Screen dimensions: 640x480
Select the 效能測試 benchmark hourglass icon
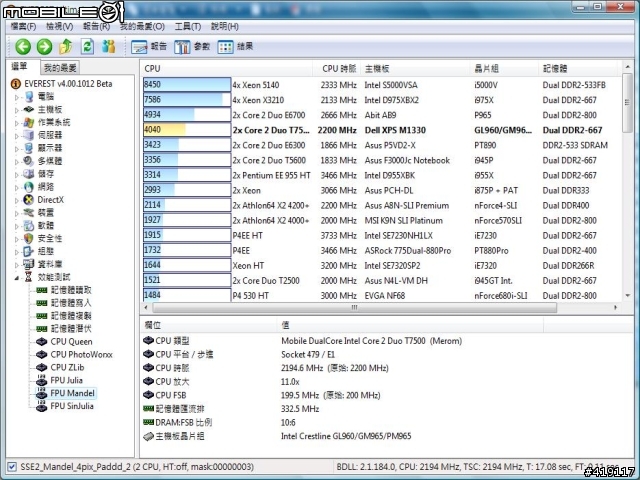(x=29, y=277)
